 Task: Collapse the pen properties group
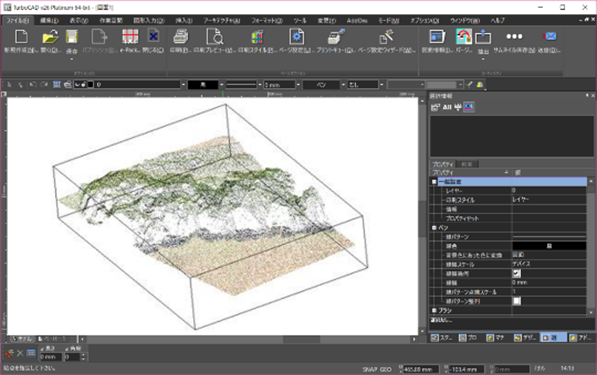pyautogui.click(x=434, y=228)
